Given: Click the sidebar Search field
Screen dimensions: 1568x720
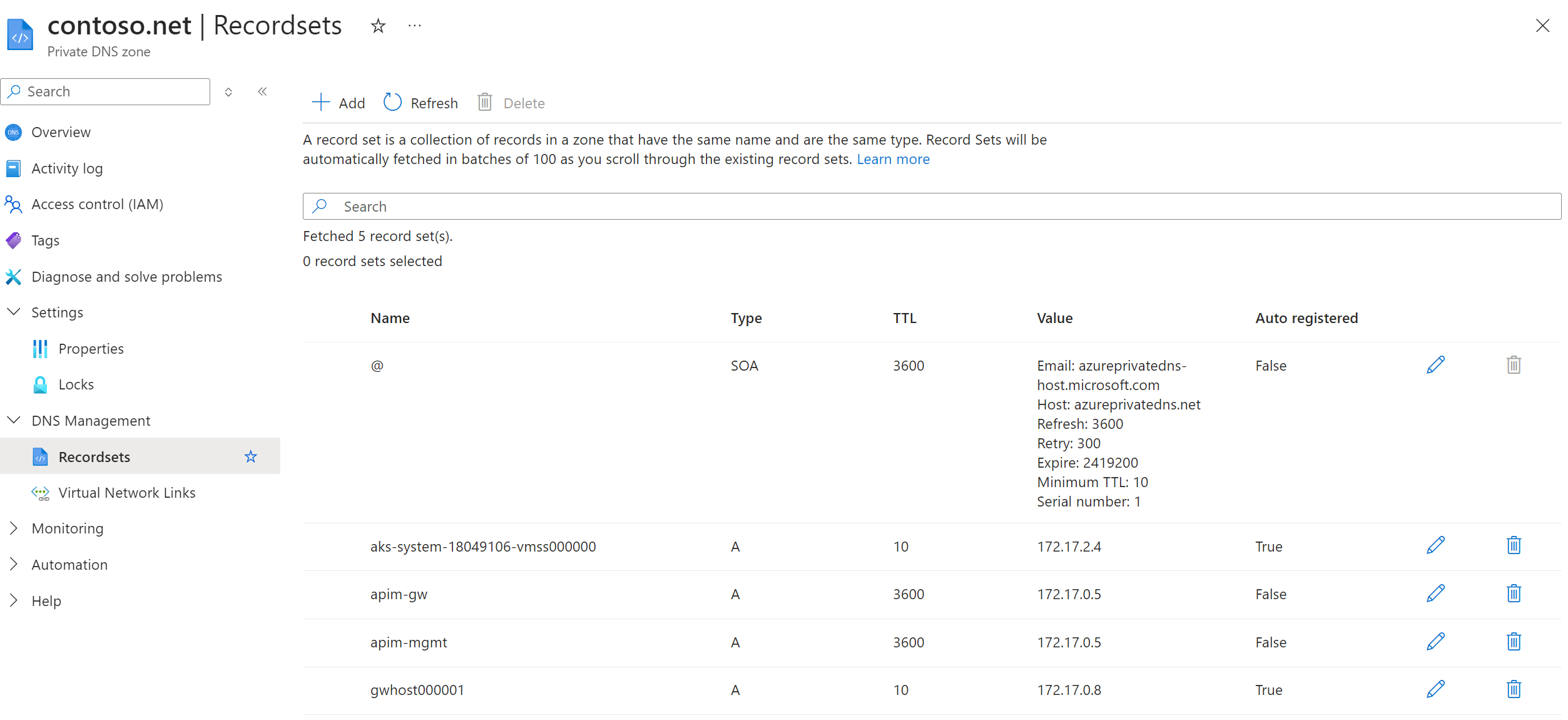Looking at the screenshot, I should (x=105, y=91).
